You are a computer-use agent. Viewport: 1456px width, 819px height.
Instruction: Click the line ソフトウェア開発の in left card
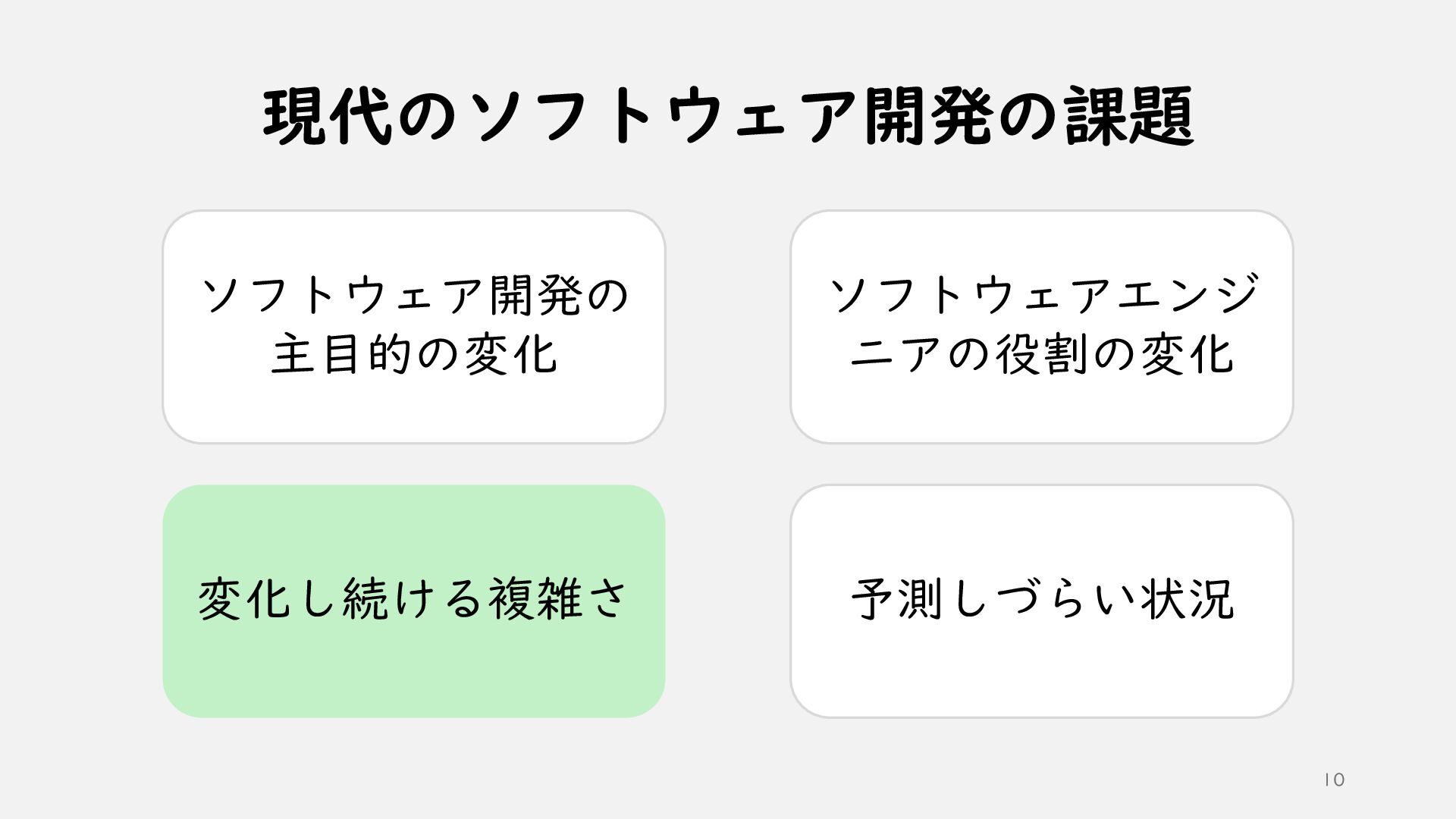pos(415,294)
